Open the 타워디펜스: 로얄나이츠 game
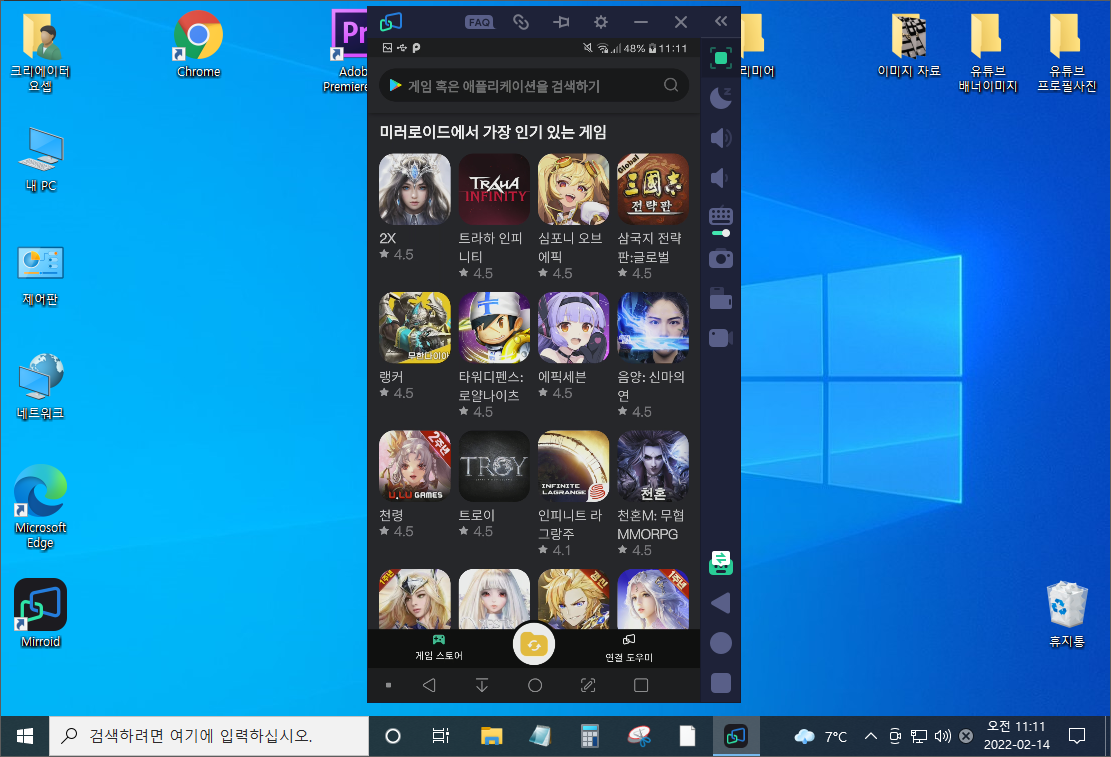The width and height of the screenshot is (1111, 757). coord(494,327)
